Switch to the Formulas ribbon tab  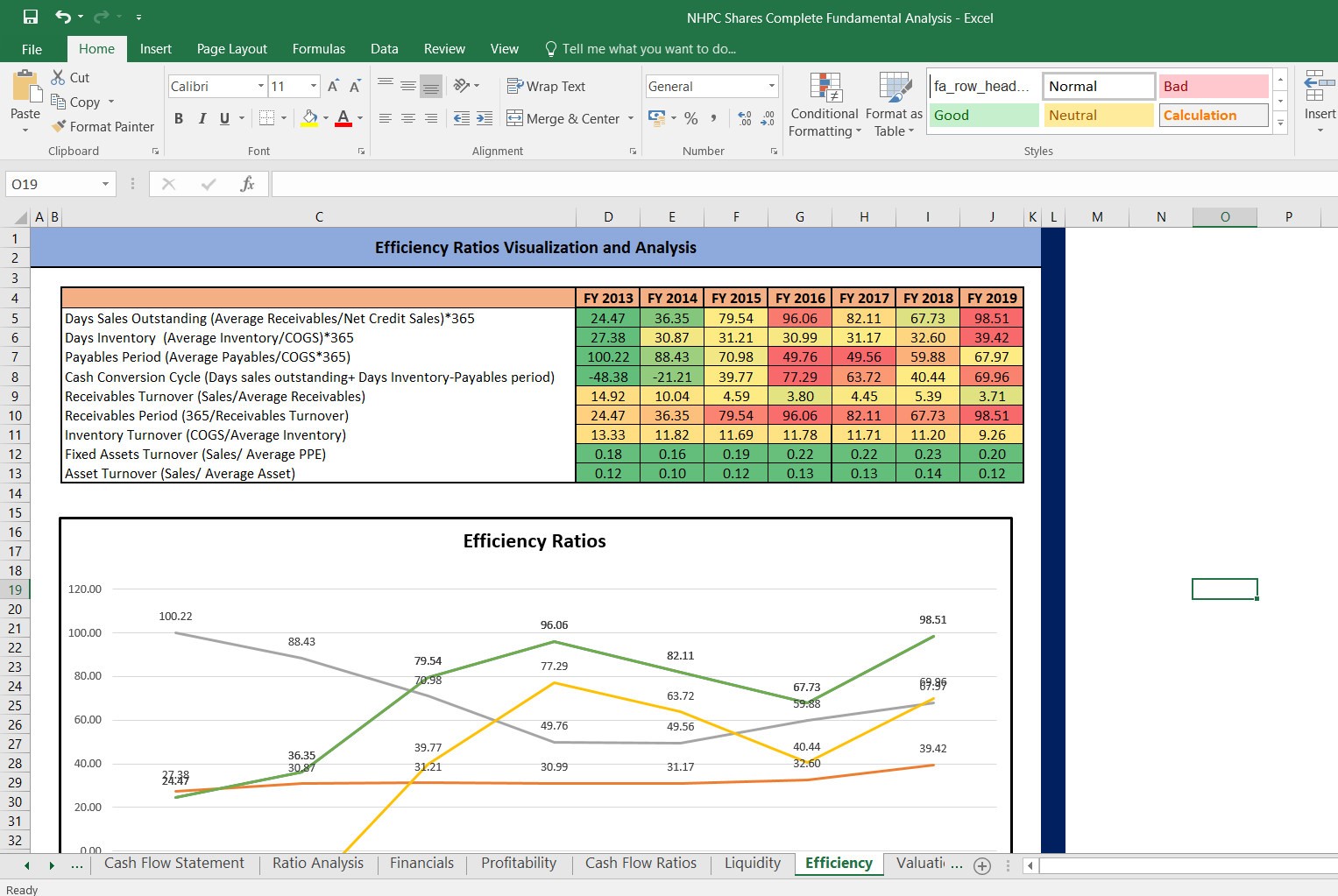319,49
